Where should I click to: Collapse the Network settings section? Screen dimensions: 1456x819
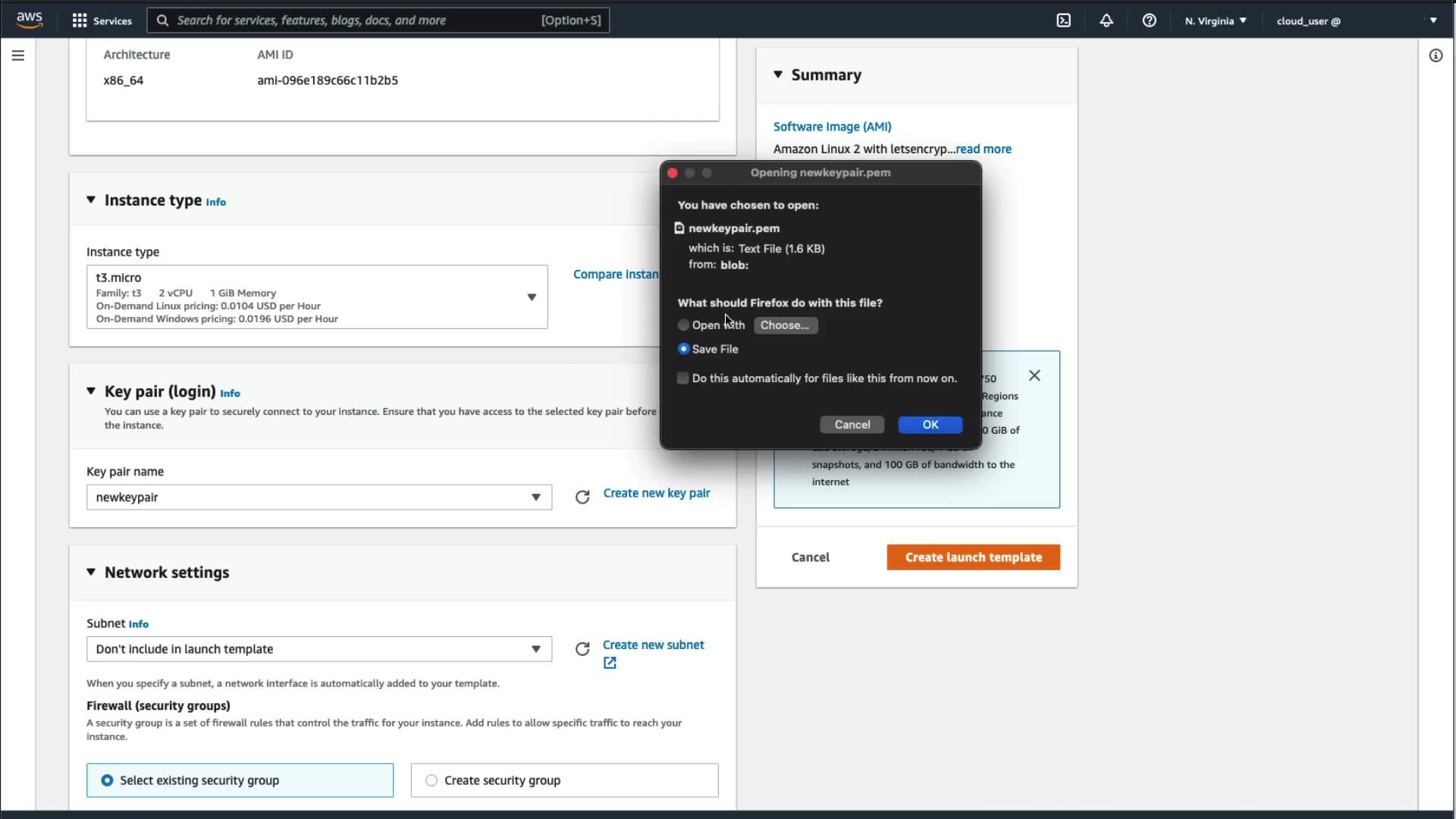(91, 573)
